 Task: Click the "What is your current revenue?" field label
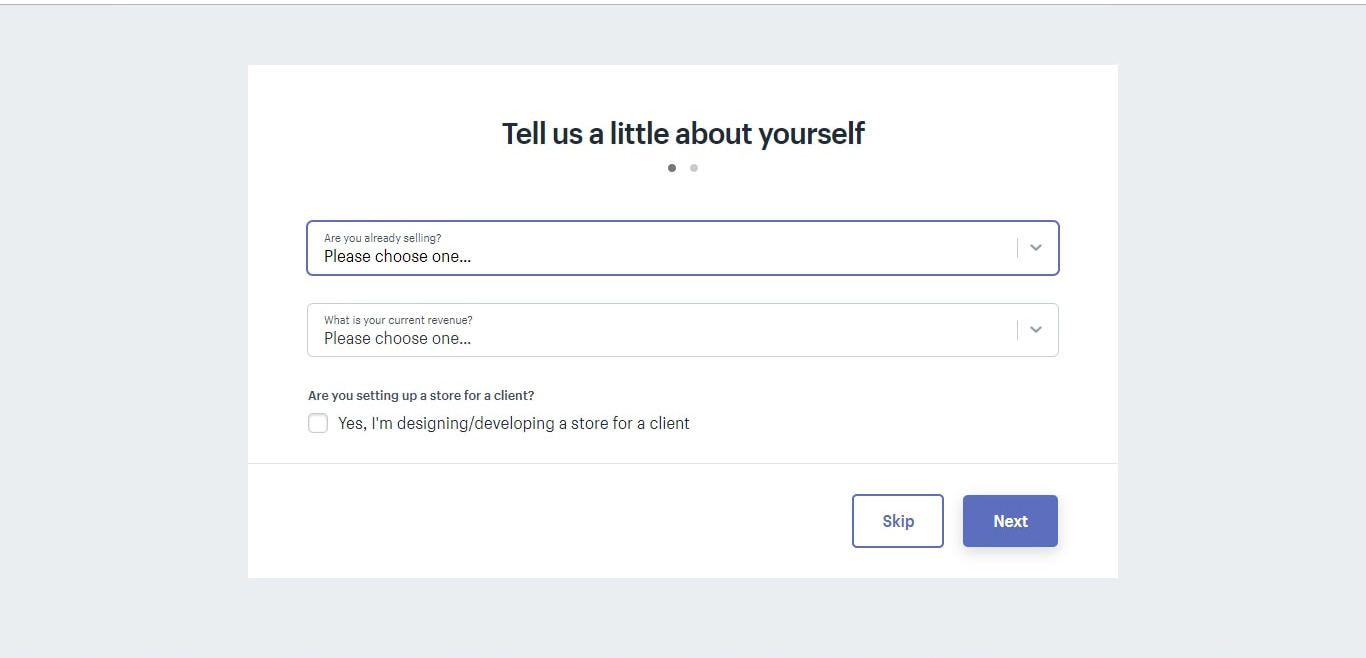398,320
